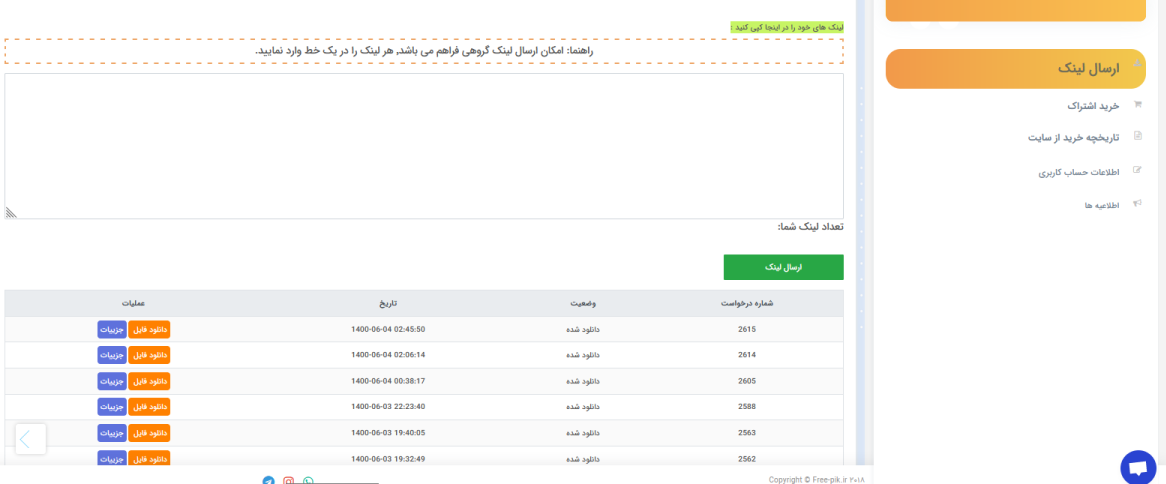Open the blue chat bubble widget
This screenshot has width=1166, height=484.
[x=1138, y=468]
